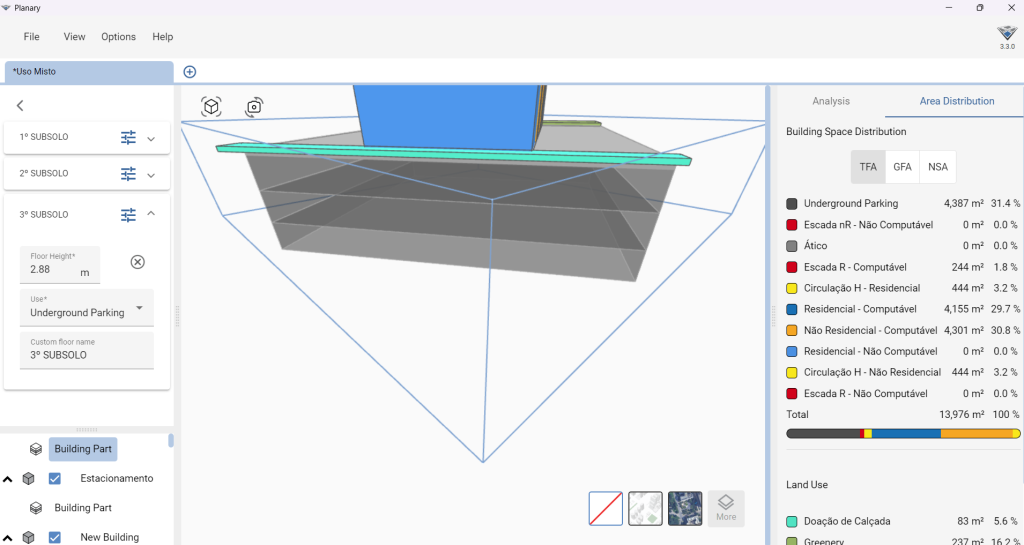Screen dimensions: 1024x545
Task: Click the area distribution color bar
Action: pos(903,433)
